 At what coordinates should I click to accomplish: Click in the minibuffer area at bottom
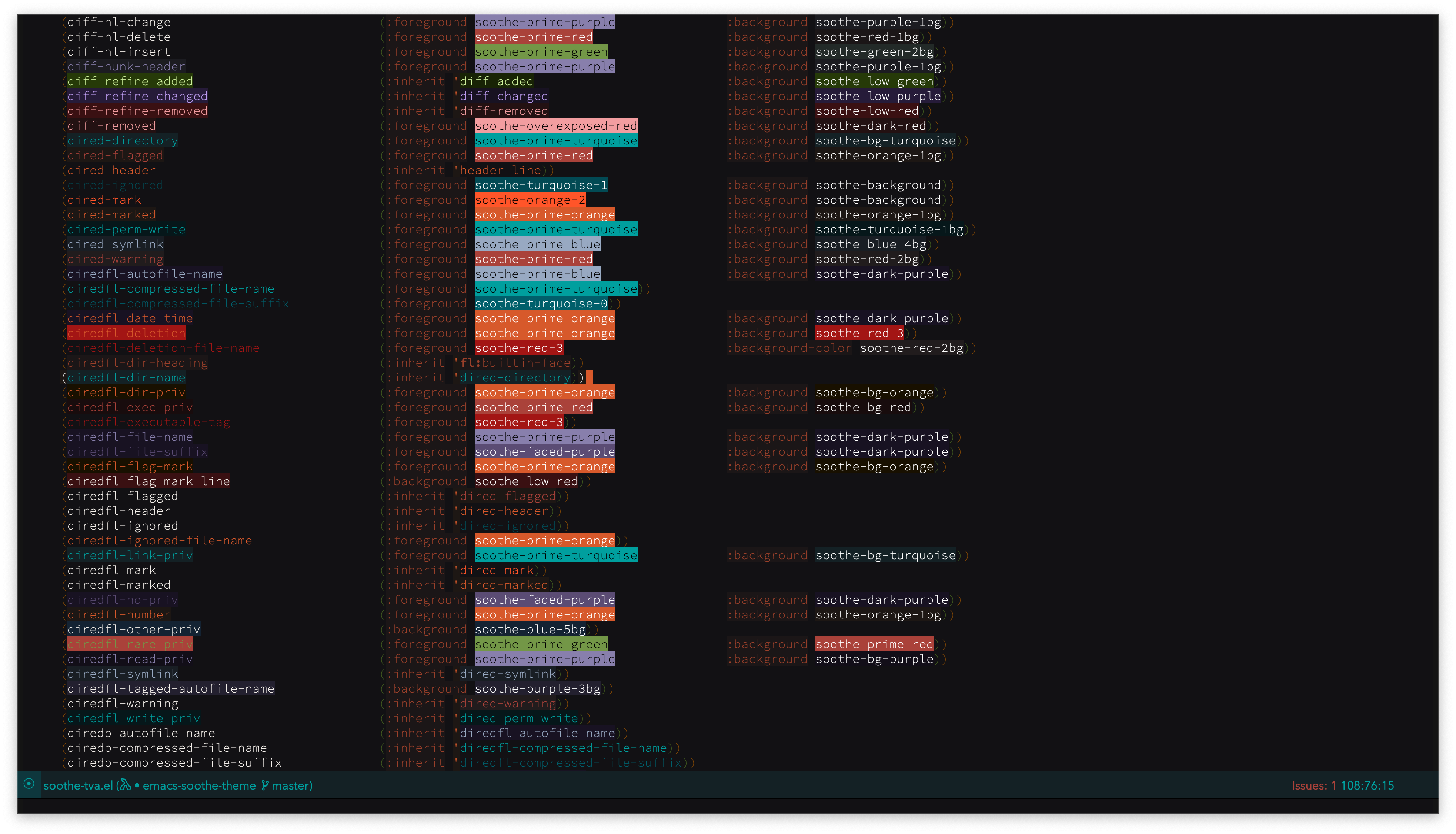point(727,806)
